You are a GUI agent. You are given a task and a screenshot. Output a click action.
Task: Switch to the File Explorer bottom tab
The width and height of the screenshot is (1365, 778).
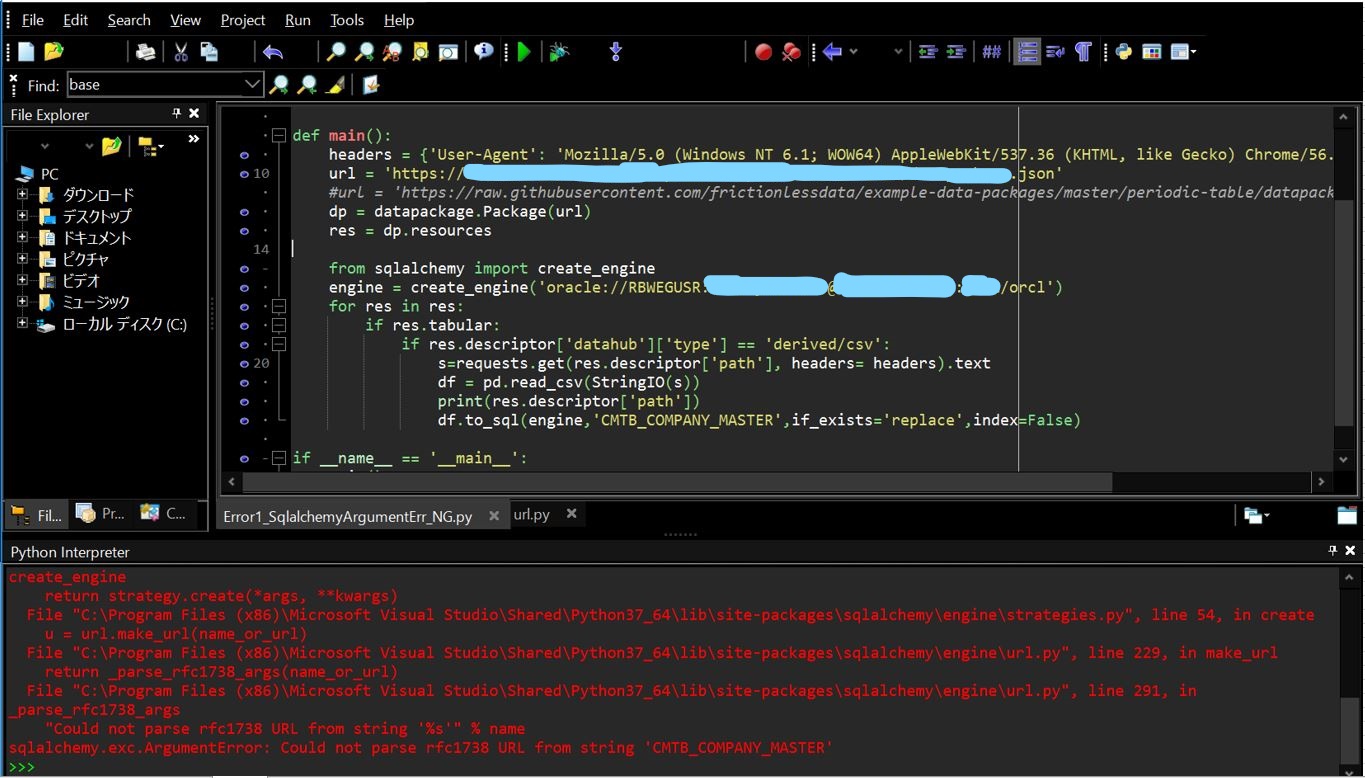pos(35,514)
